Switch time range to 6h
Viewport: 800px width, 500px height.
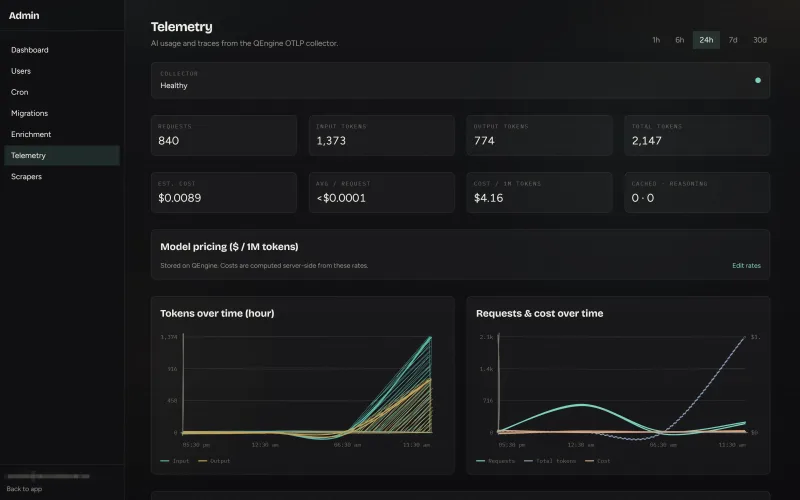pos(680,40)
